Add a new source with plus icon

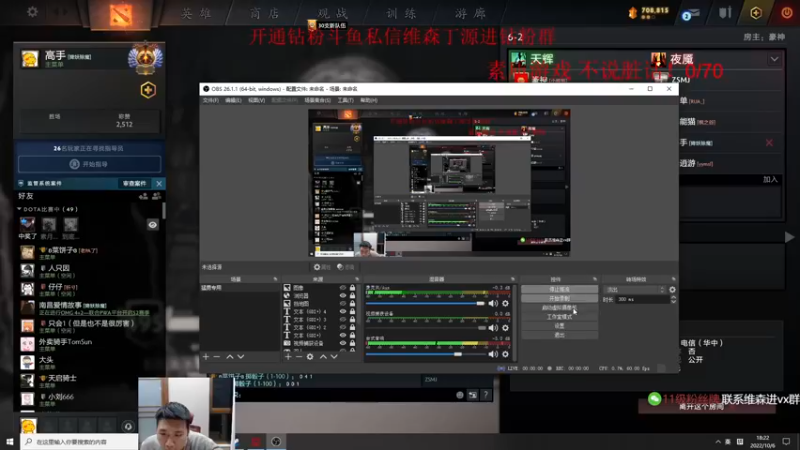pos(288,357)
